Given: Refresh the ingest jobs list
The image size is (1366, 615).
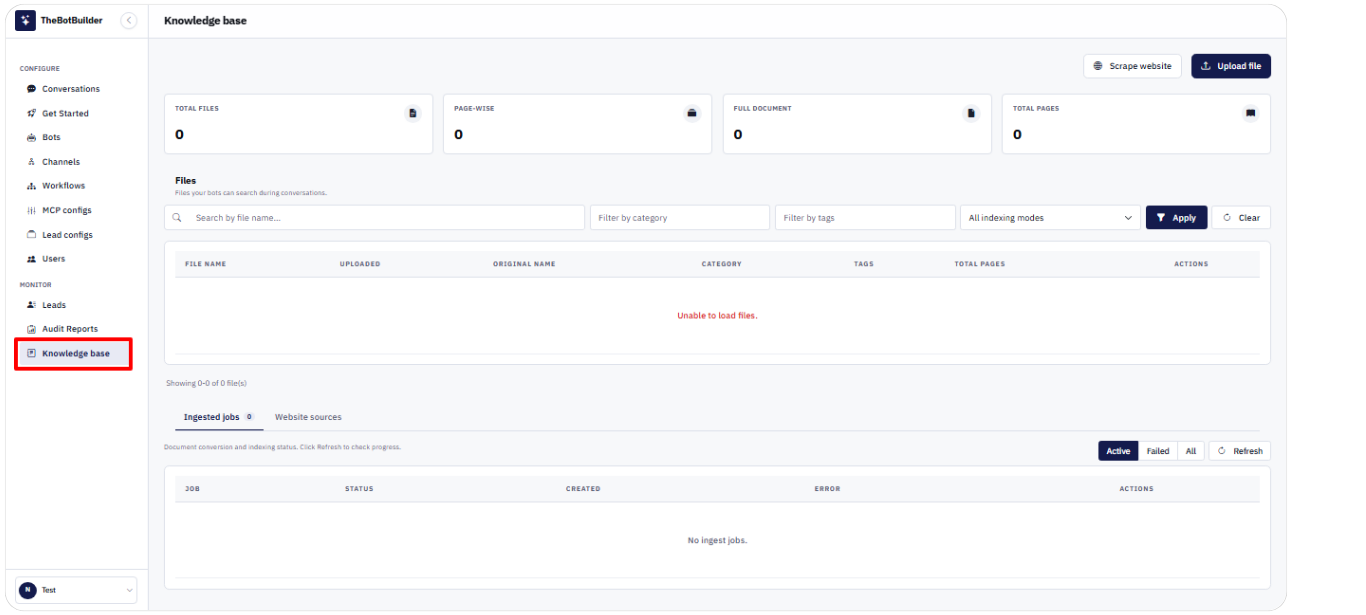Looking at the screenshot, I should click(1240, 451).
